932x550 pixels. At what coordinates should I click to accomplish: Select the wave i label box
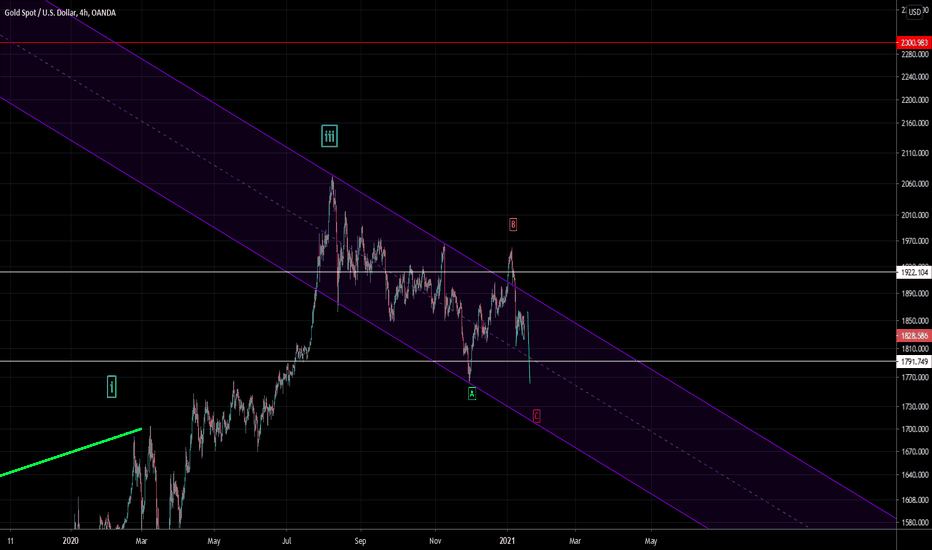[111, 386]
